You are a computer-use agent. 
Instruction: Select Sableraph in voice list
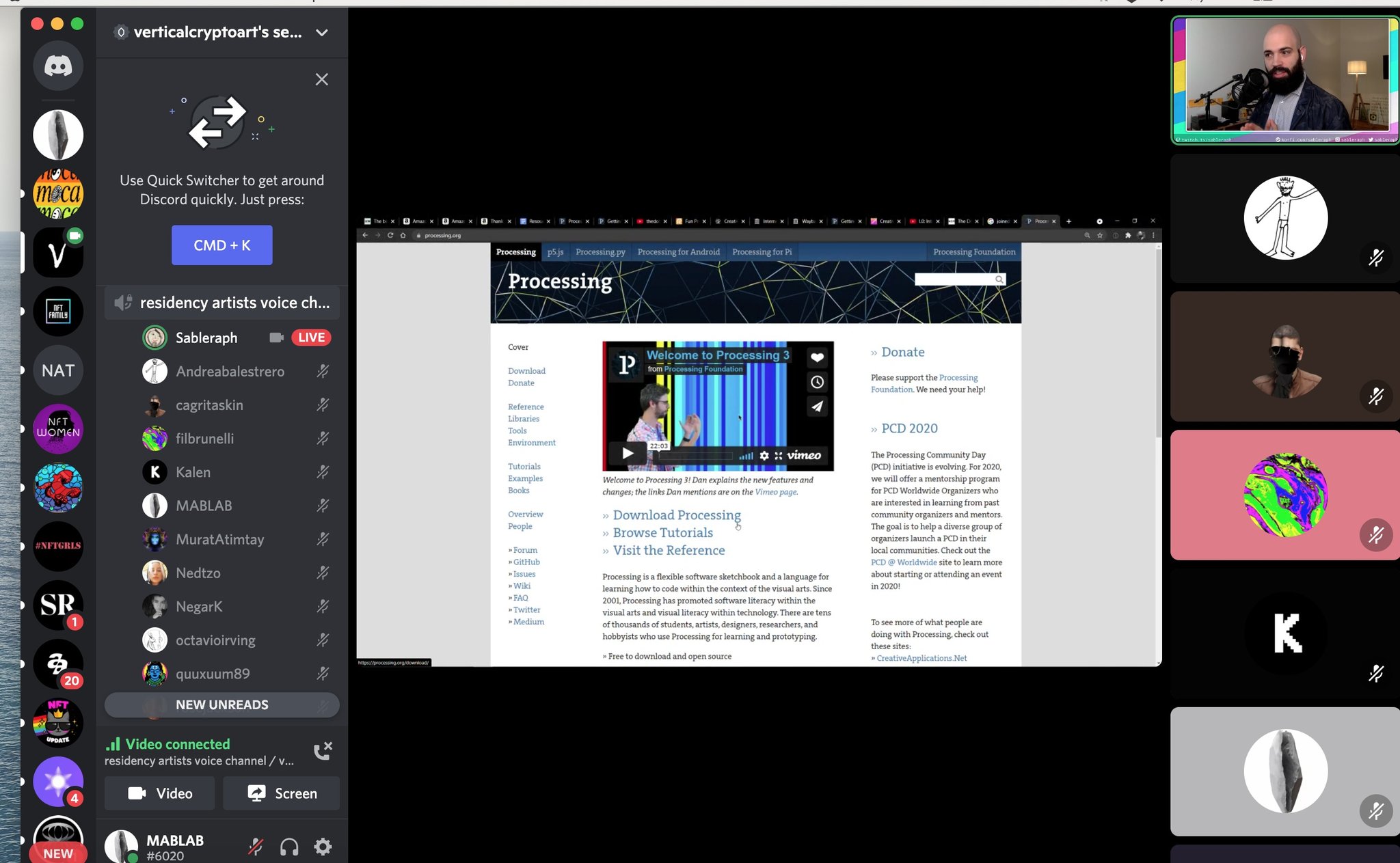[x=206, y=338]
